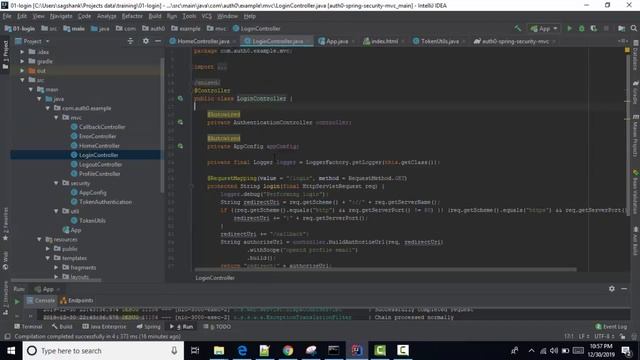Open Windows Start menu

coord(11,351)
